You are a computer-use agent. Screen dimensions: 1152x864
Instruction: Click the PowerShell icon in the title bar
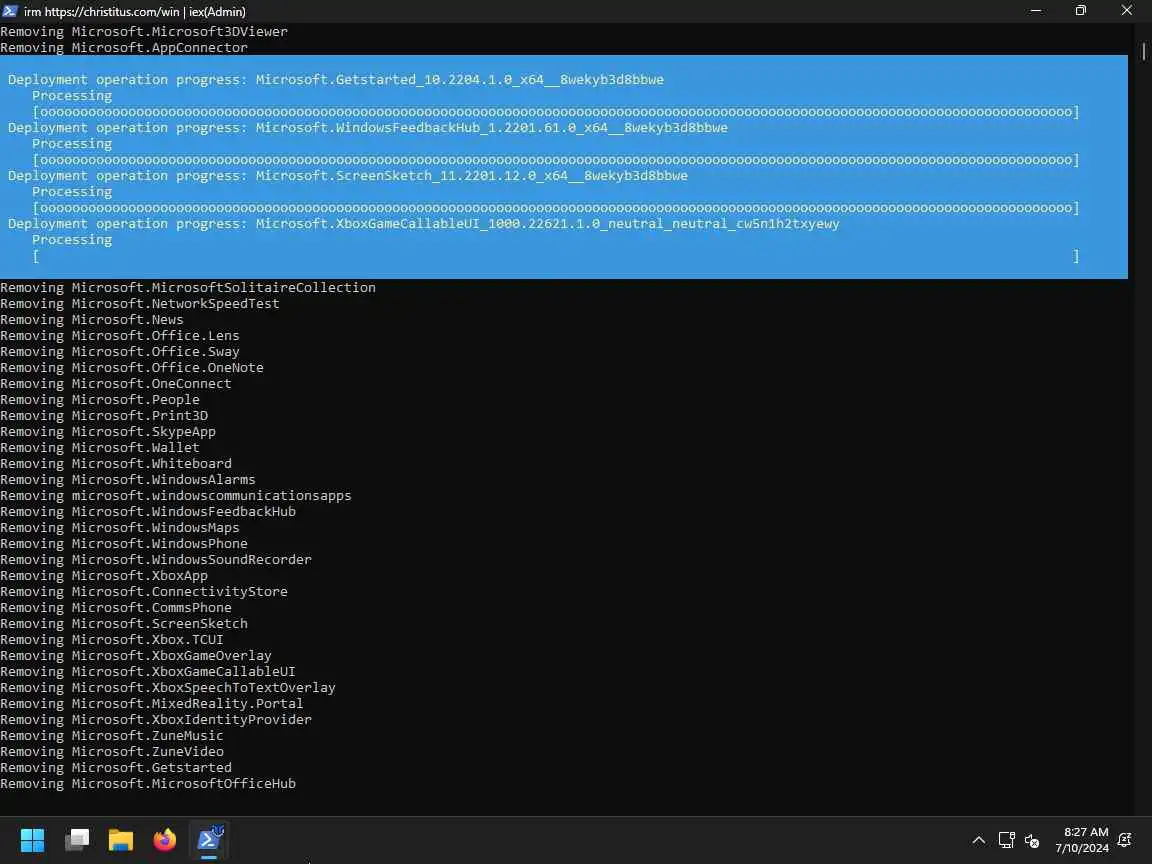10,11
